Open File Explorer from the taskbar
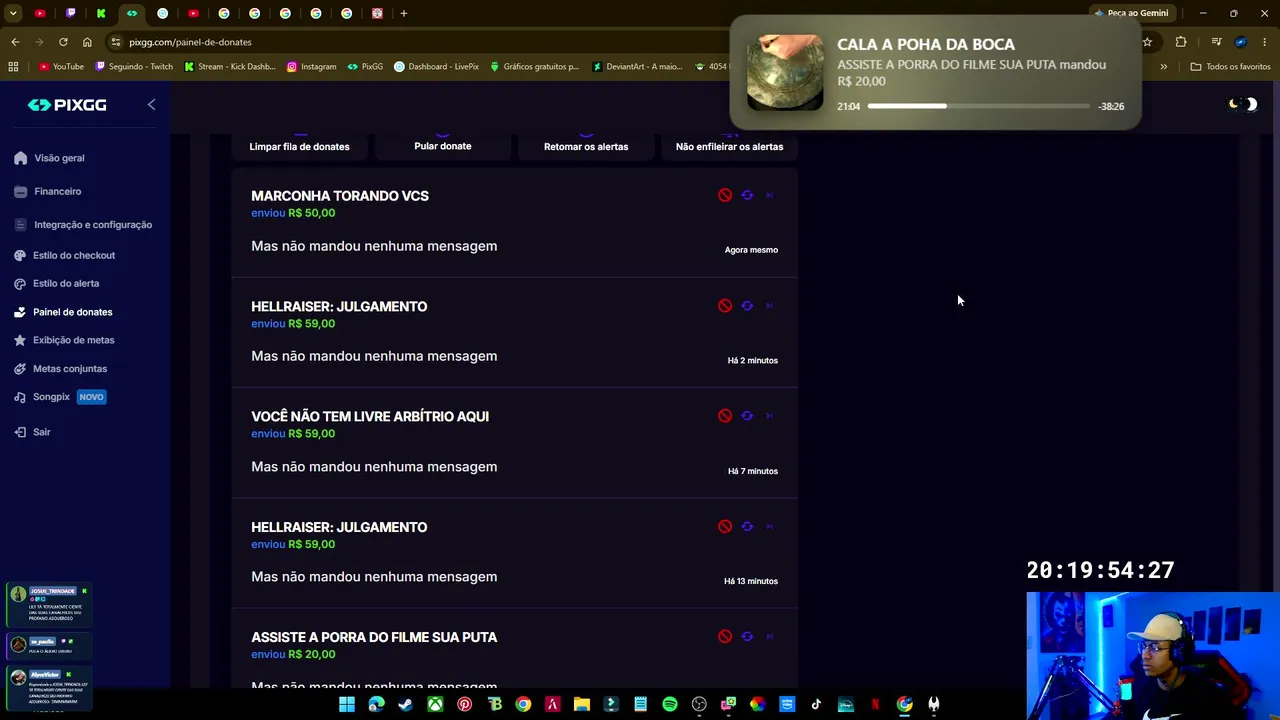The height and width of the screenshot is (720, 1280). [582, 705]
